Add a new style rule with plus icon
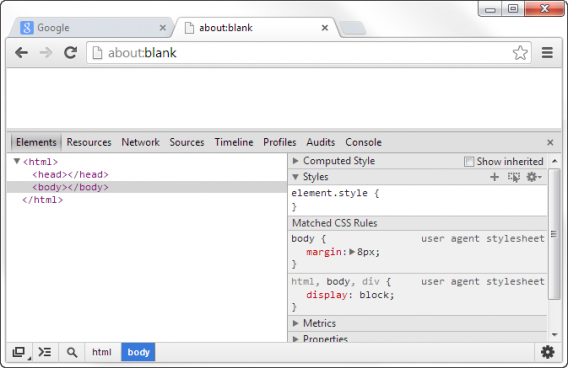 (x=494, y=177)
